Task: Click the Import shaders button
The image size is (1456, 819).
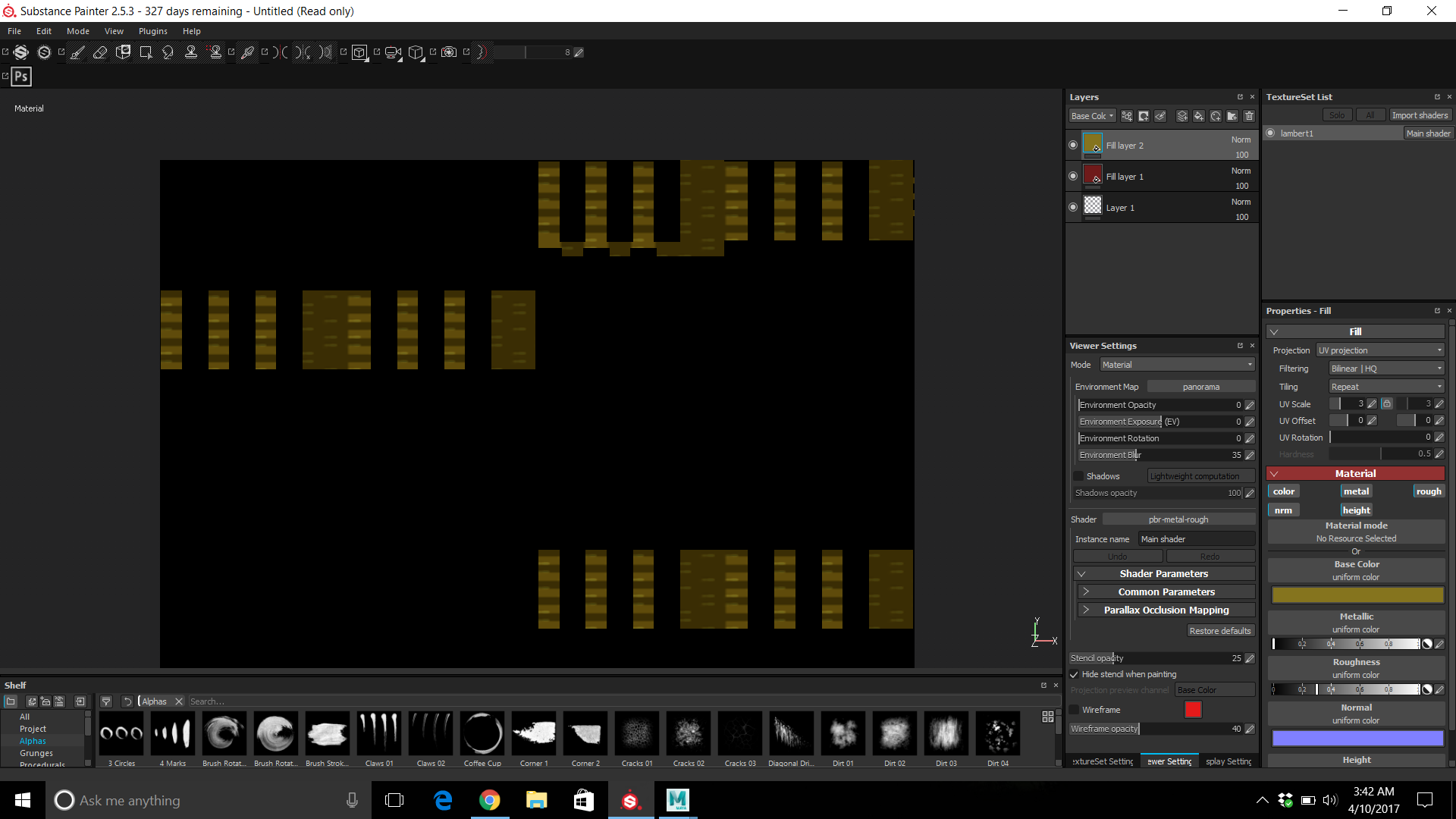Action: coord(1420,115)
